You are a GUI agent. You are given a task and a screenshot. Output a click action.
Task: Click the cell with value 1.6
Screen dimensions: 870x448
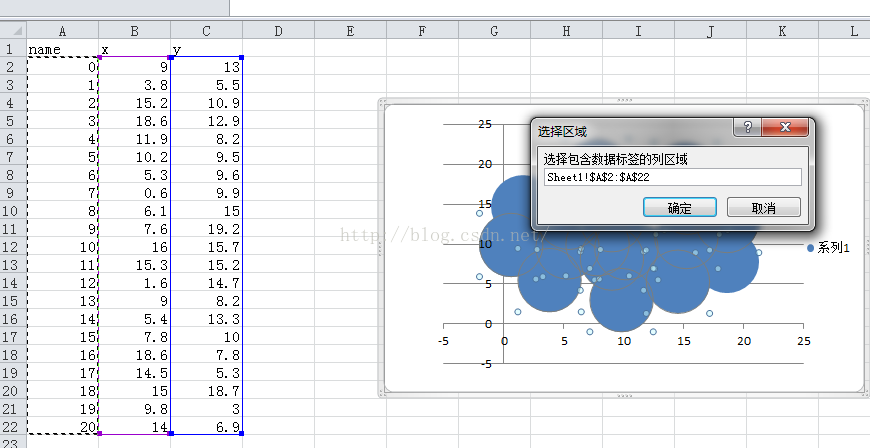click(x=134, y=283)
